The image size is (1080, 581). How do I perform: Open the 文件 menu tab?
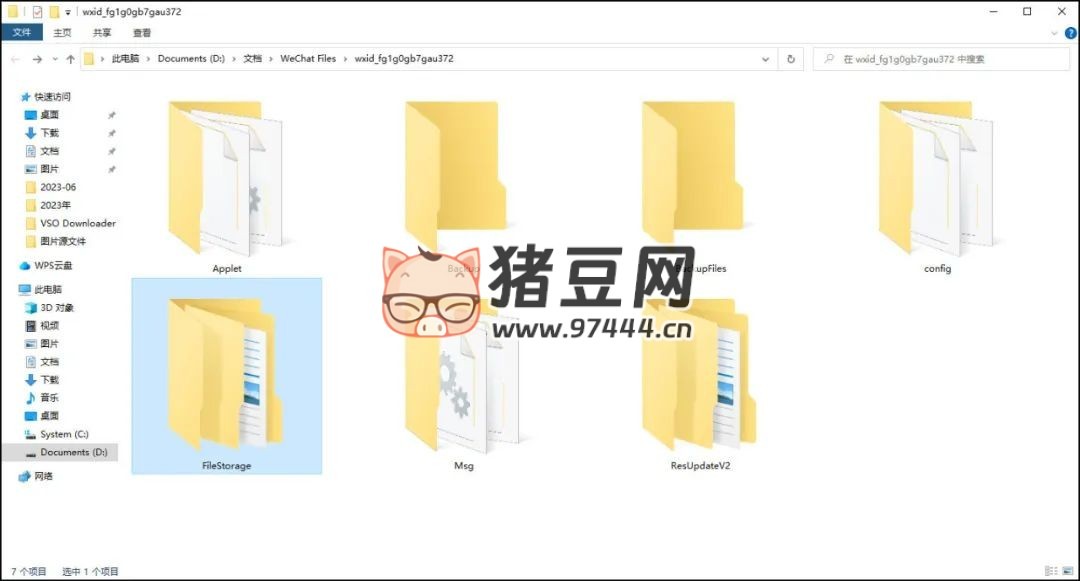(x=22, y=33)
